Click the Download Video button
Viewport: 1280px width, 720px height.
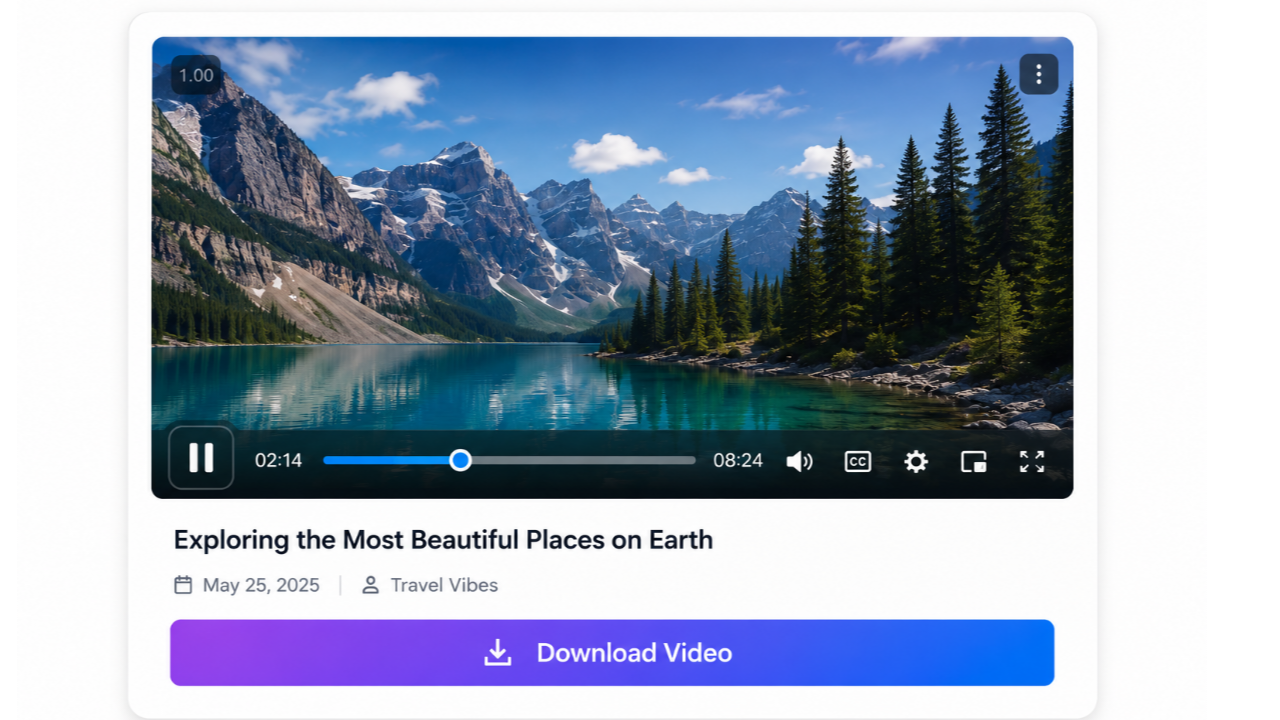tap(612, 653)
